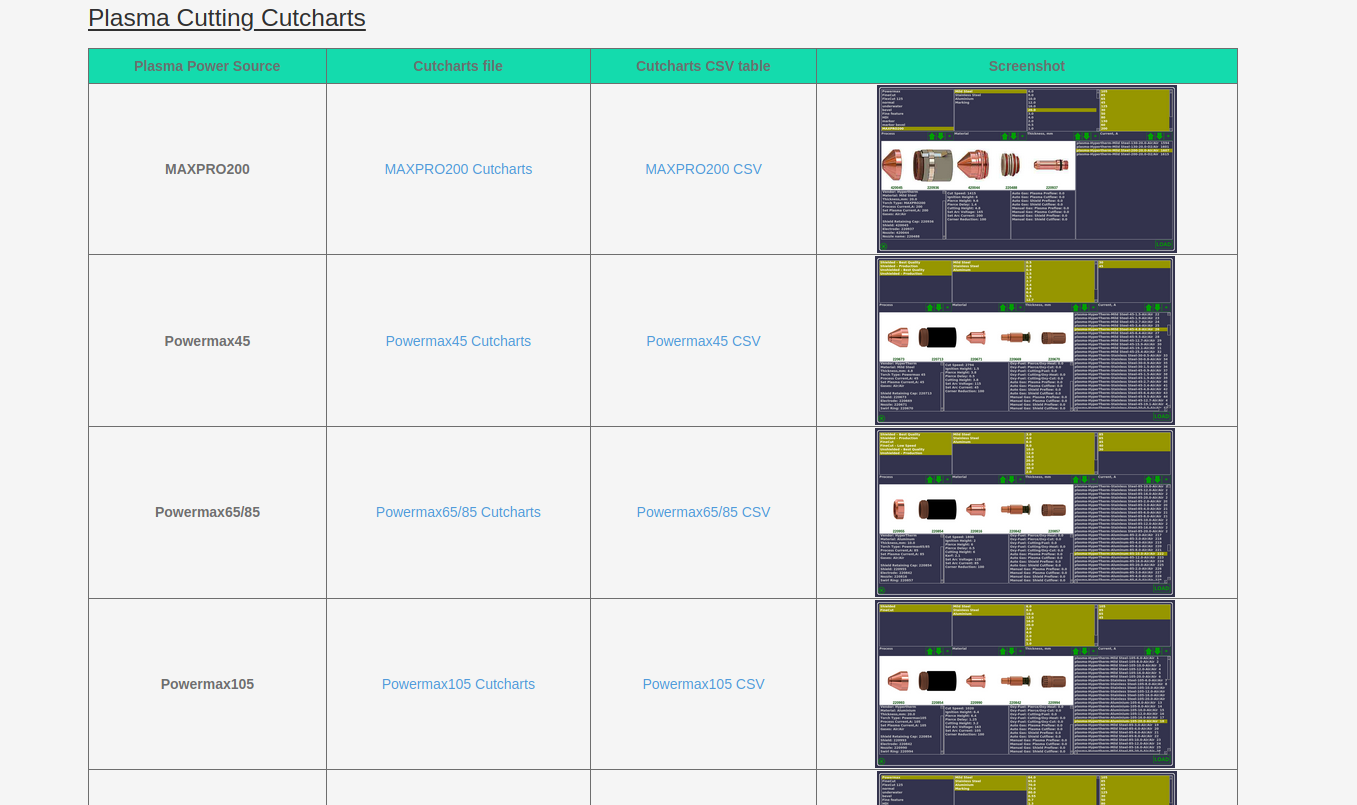Click the Cutcharts CSV table column header
This screenshot has width=1357, height=805.
[703, 66]
